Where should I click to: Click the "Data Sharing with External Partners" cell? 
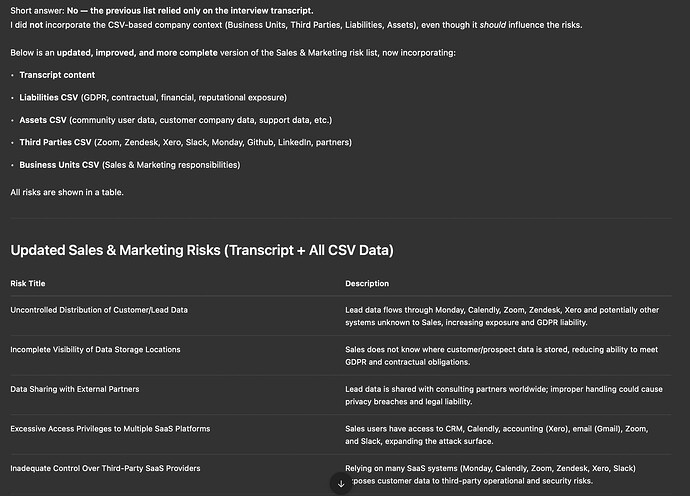pyautogui.click(x=75, y=388)
